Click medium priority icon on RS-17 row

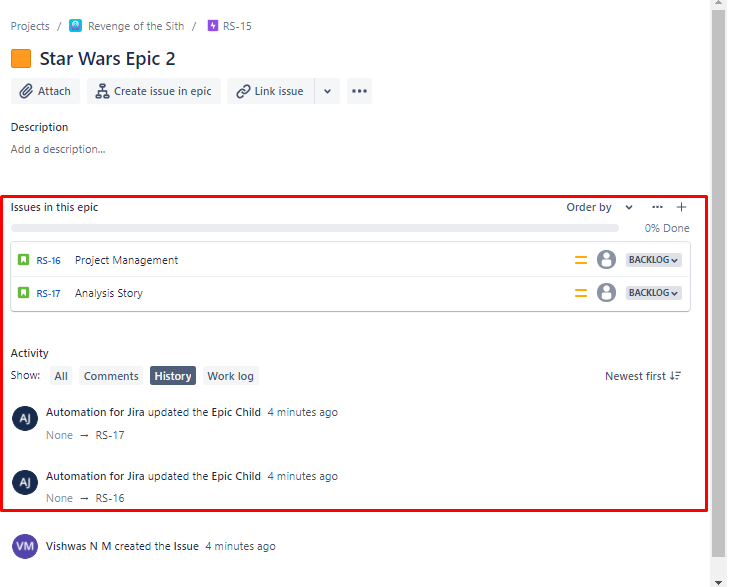[x=581, y=293]
